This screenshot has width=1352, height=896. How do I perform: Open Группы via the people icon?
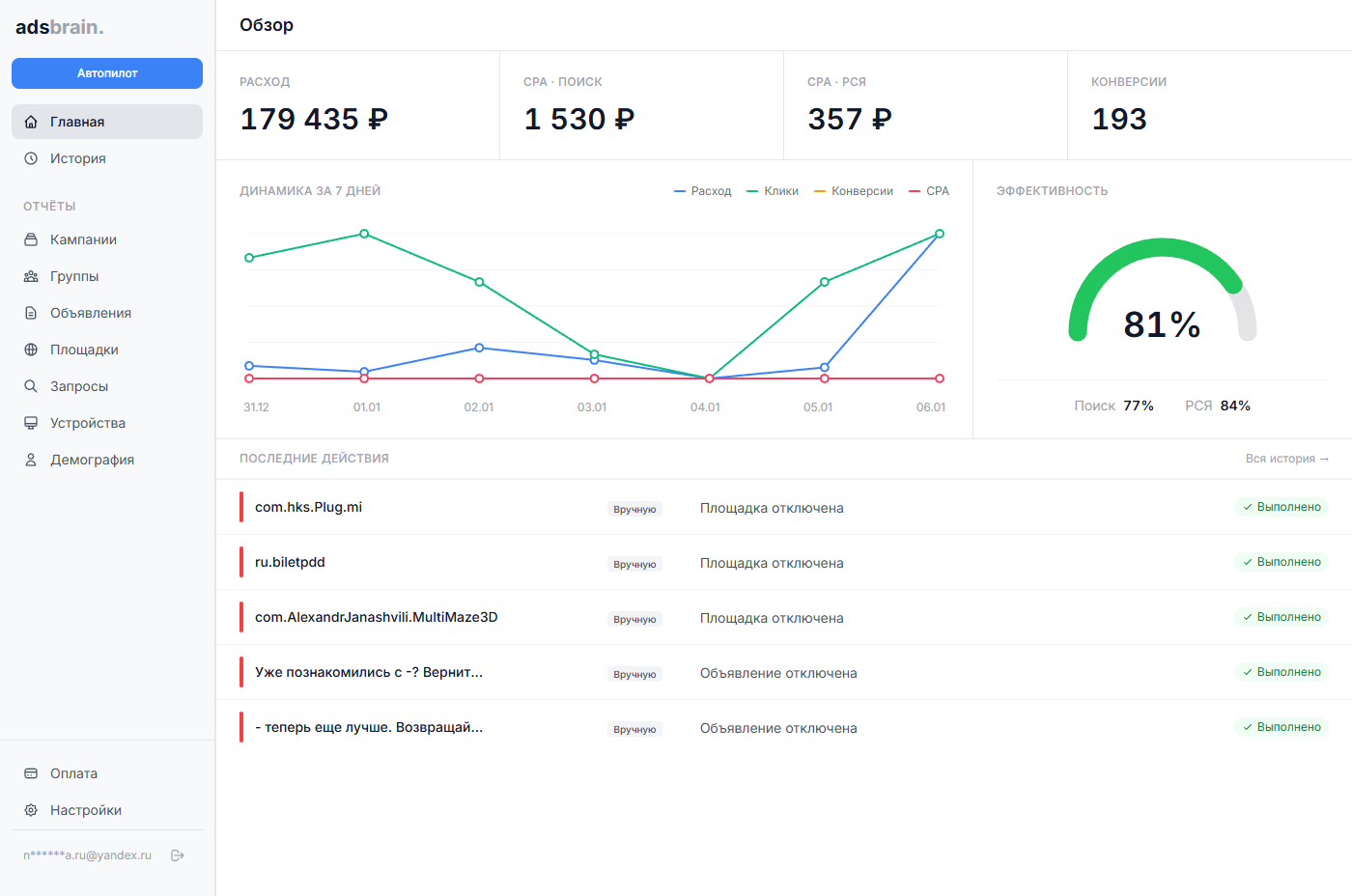tap(30, 275)
